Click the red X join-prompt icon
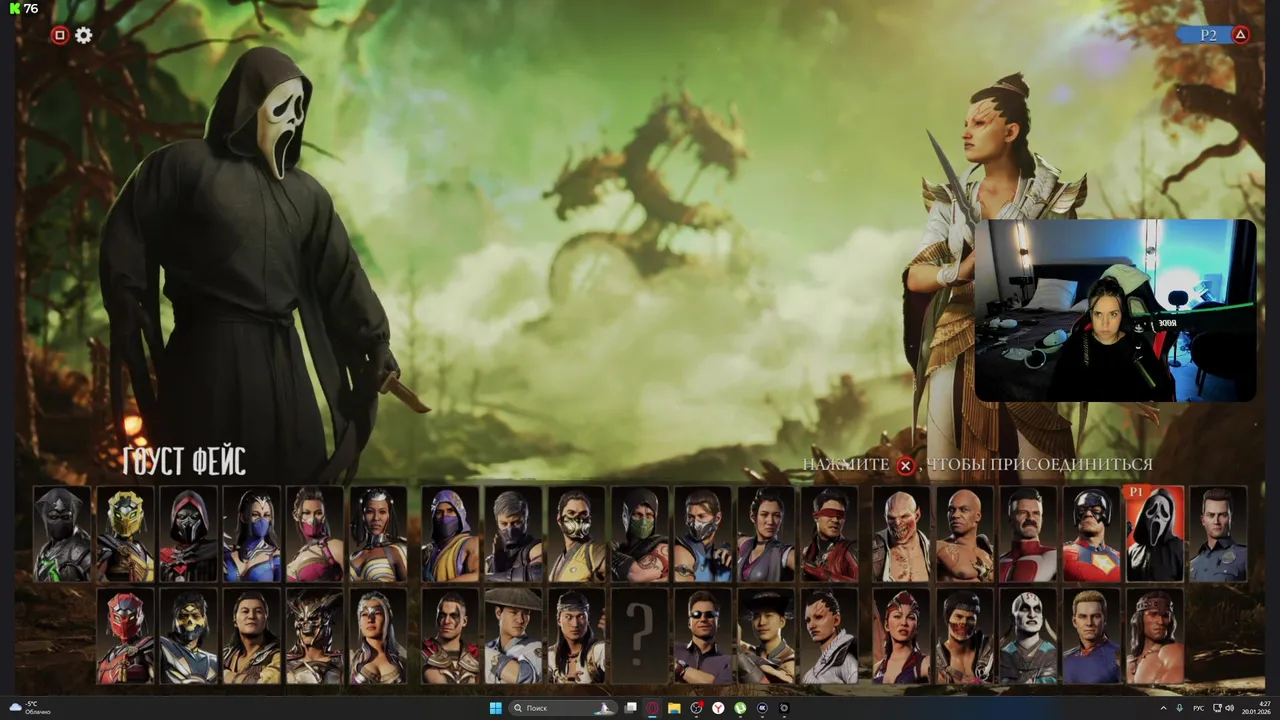The height and width of the screenshot is (720, 1280). [x=905, y=466]
